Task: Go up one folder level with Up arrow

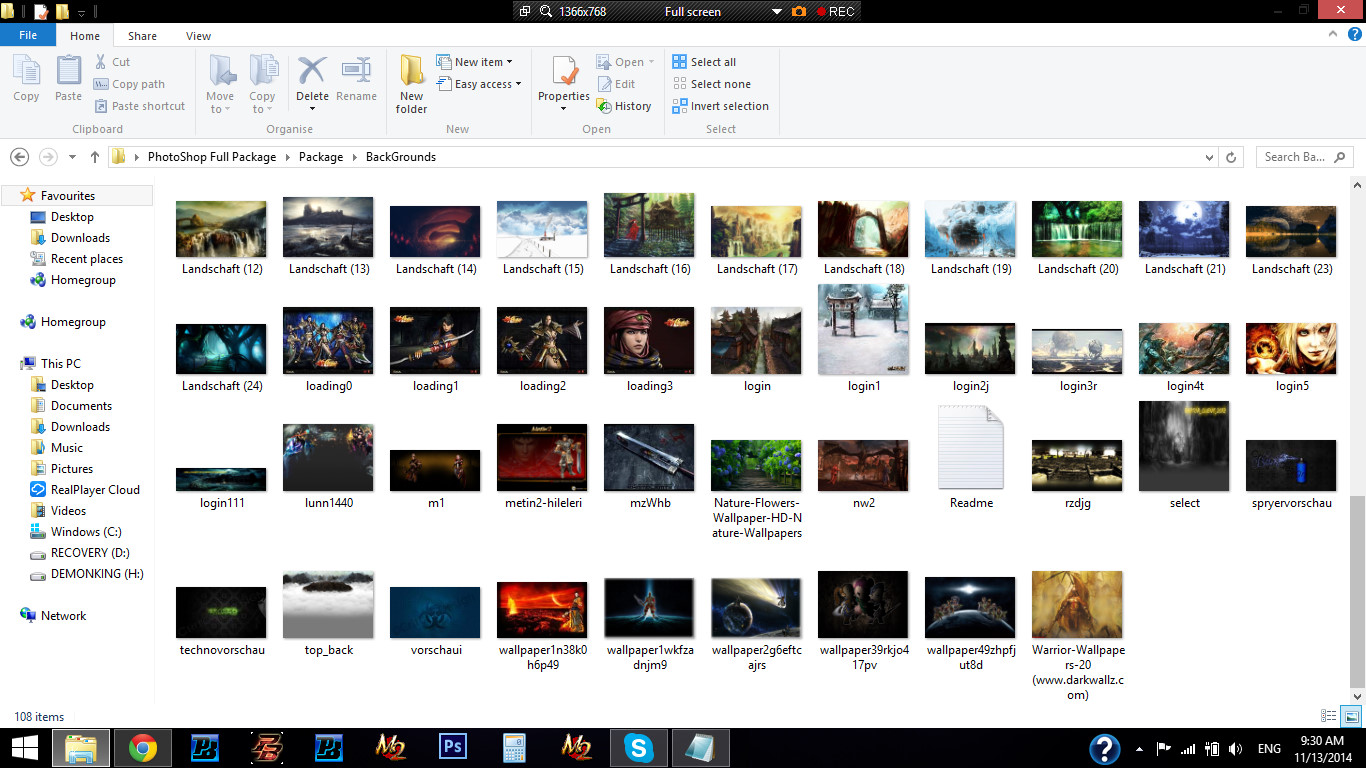Action: 95,157
